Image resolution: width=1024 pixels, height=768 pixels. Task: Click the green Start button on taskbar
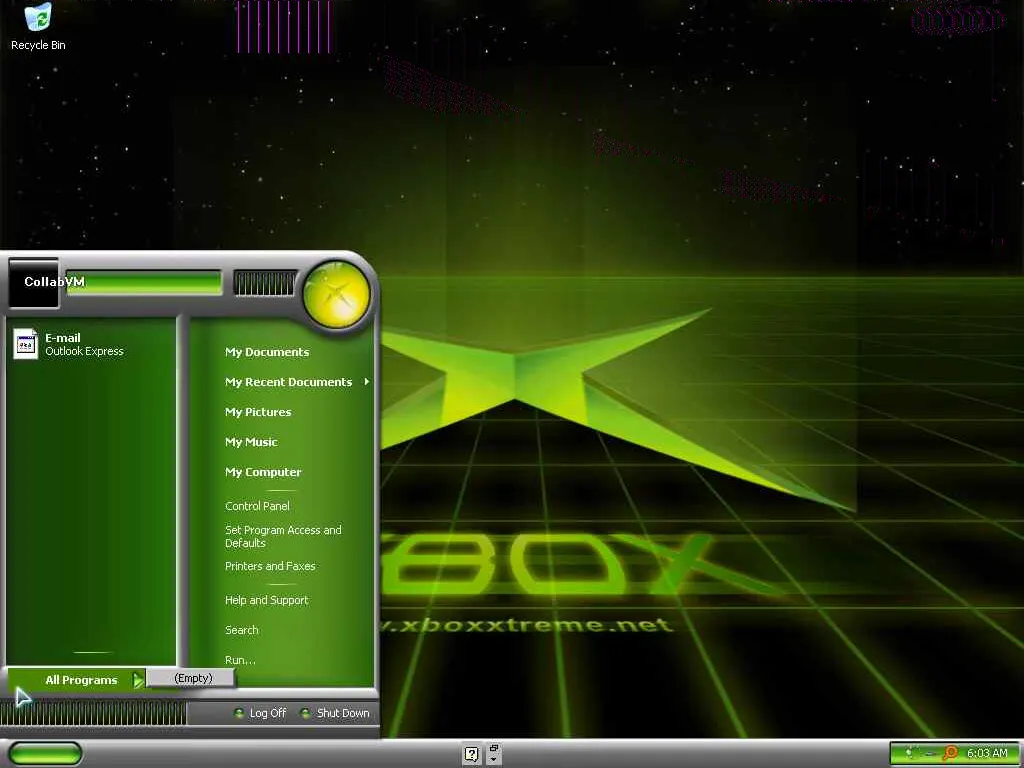click(46, 754)
